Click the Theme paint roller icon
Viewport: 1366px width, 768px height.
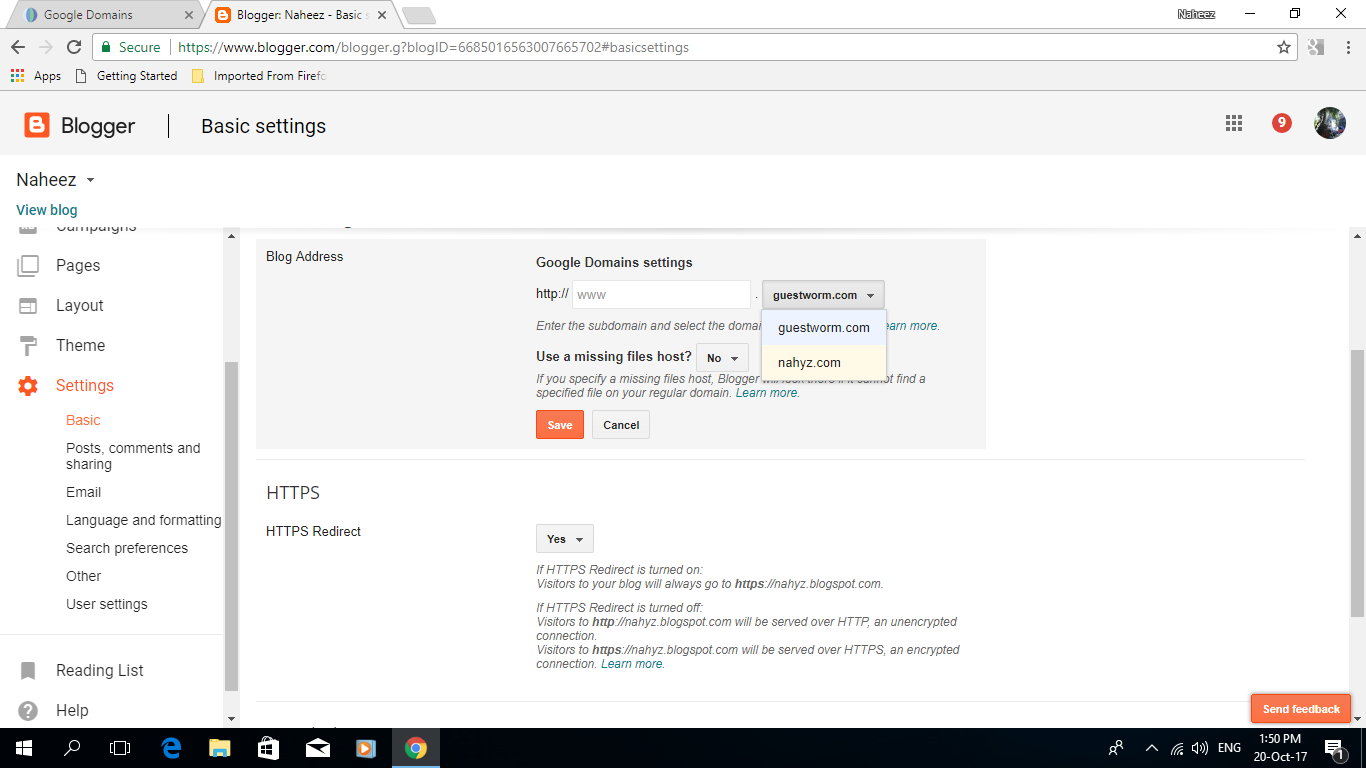28,345
